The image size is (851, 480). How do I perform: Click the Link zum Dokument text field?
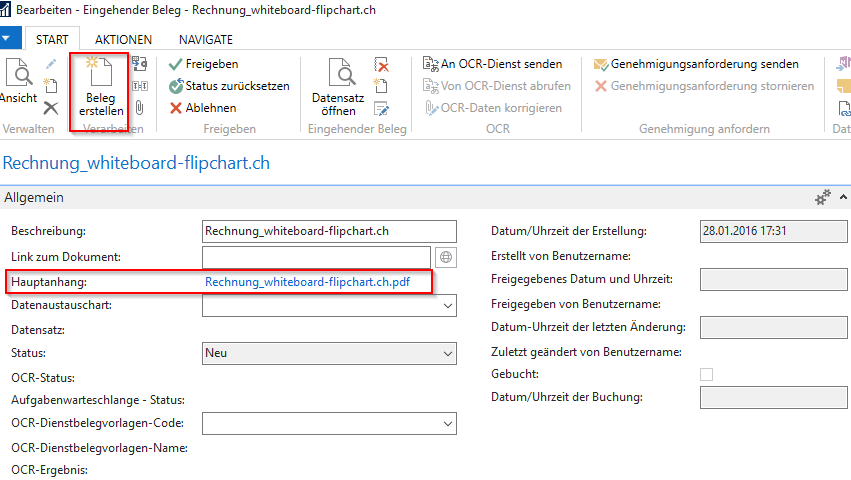(316, 257)
